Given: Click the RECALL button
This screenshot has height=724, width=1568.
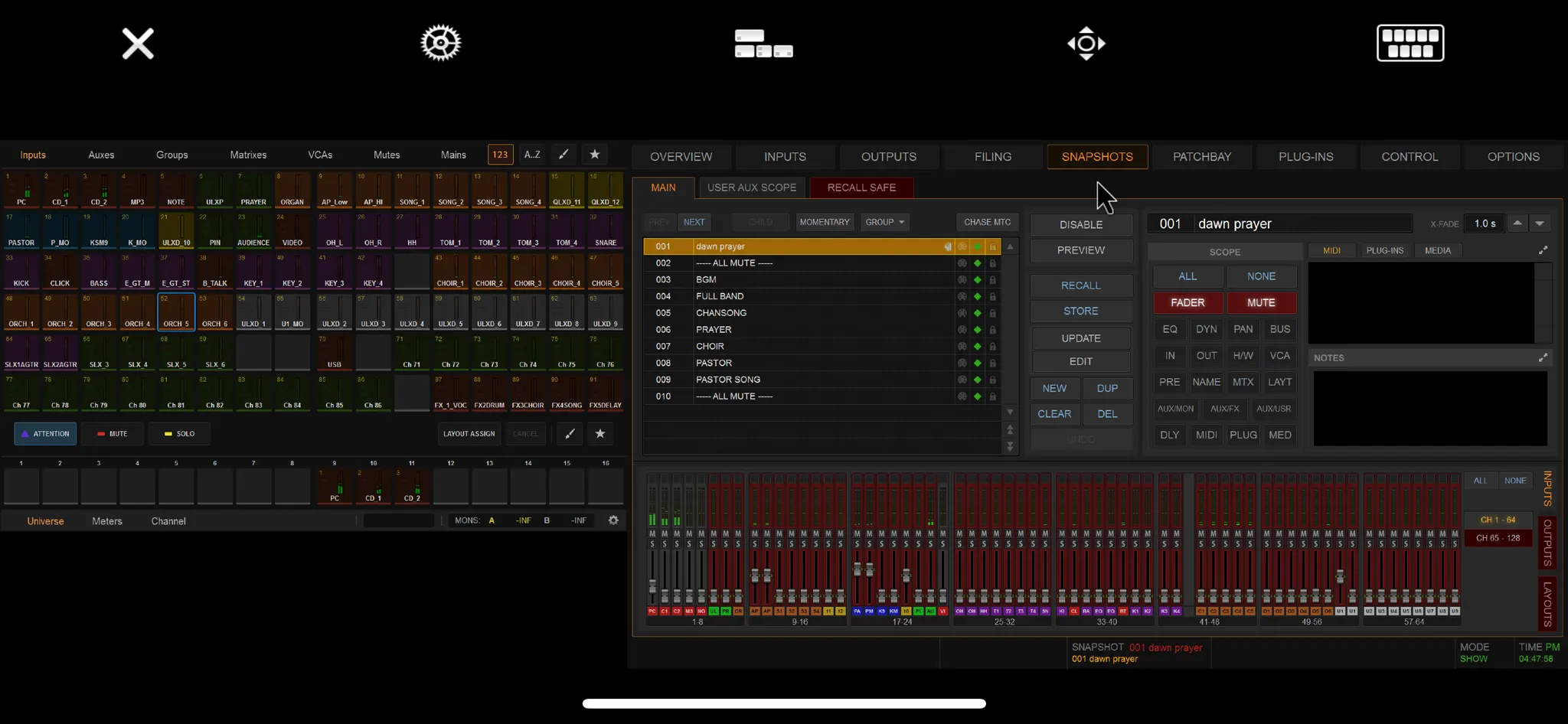Looking at the screenshot, I should coord(1080,285).
